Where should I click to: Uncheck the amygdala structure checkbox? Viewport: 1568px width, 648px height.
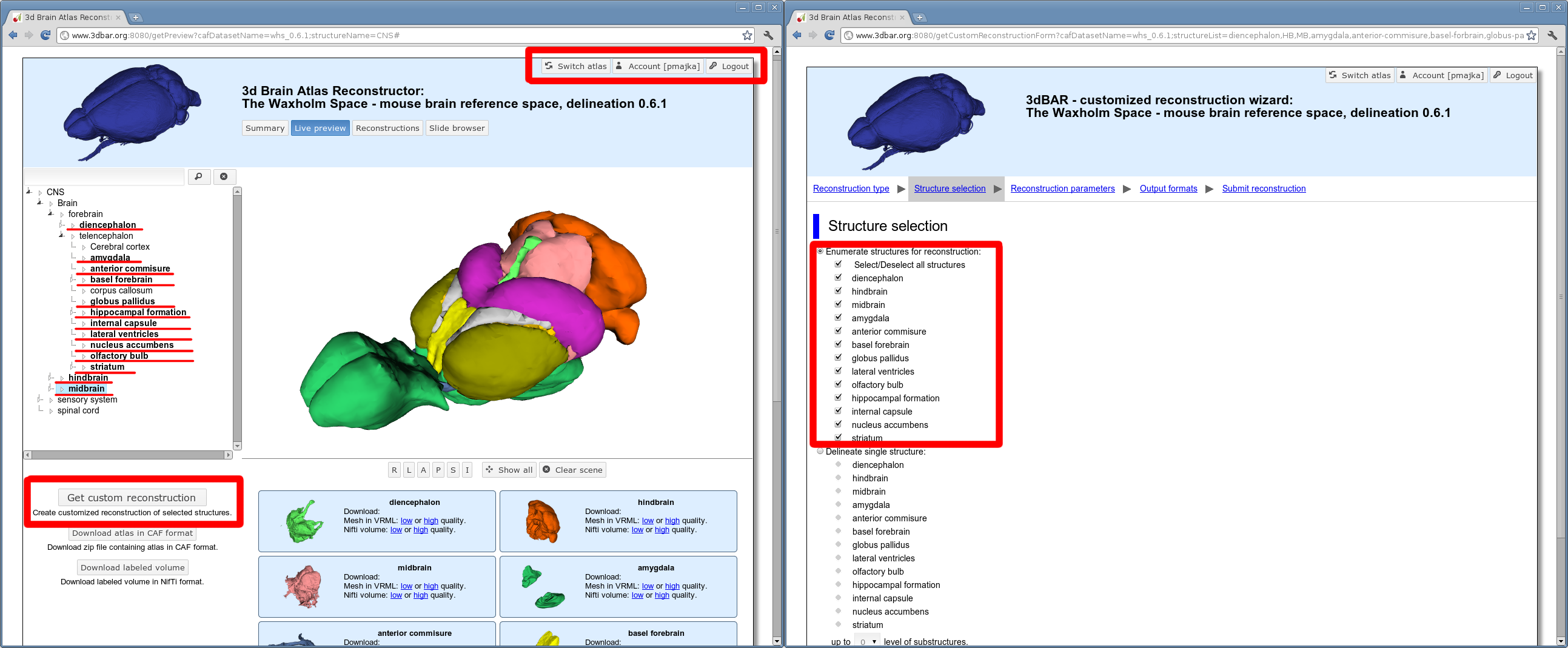pos(838,317)
